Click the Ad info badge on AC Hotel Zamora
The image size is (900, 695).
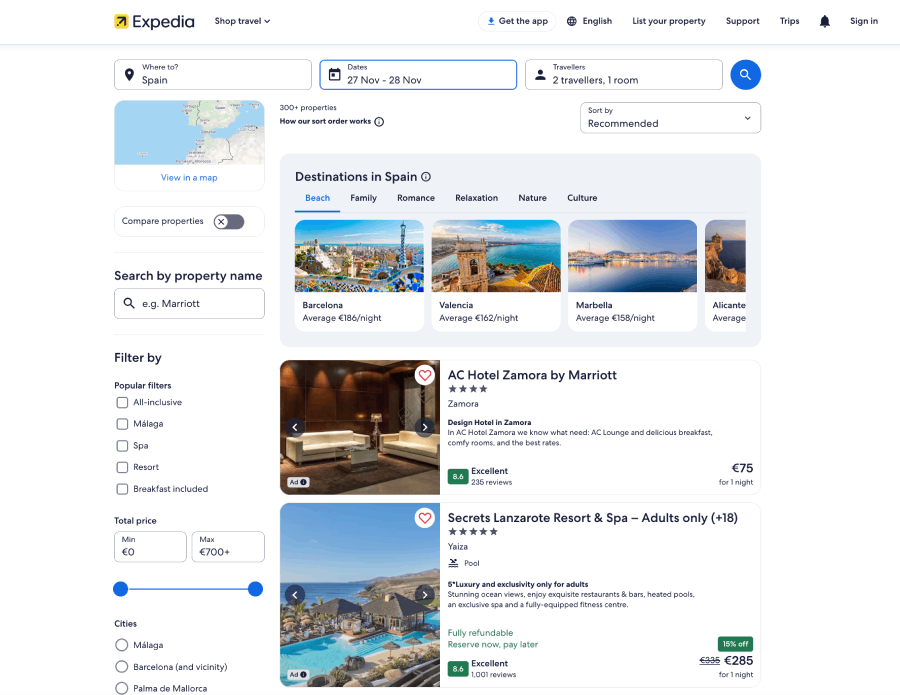tap(298, 482)
